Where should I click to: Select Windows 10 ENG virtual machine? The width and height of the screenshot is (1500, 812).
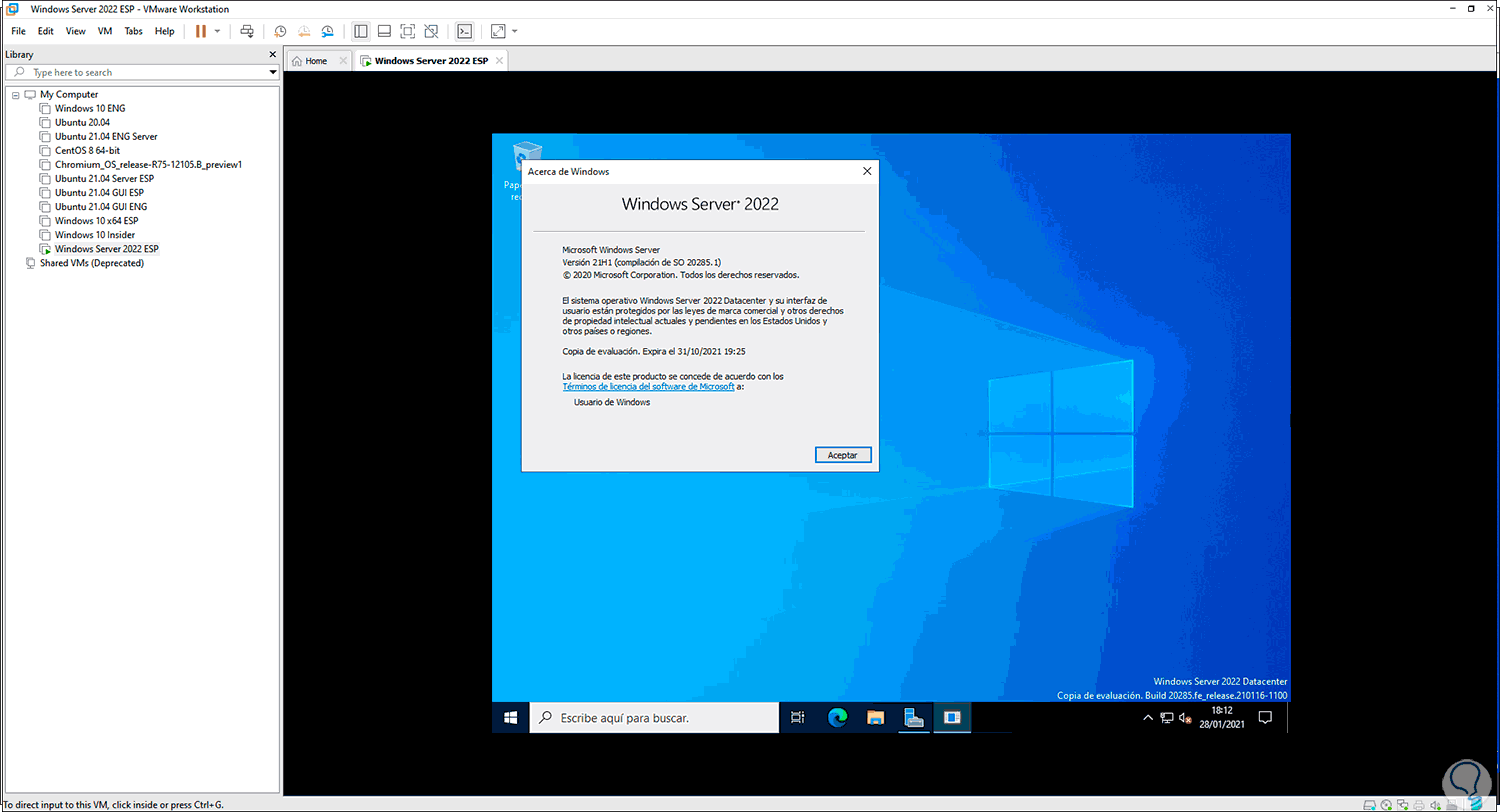[90, 108]
